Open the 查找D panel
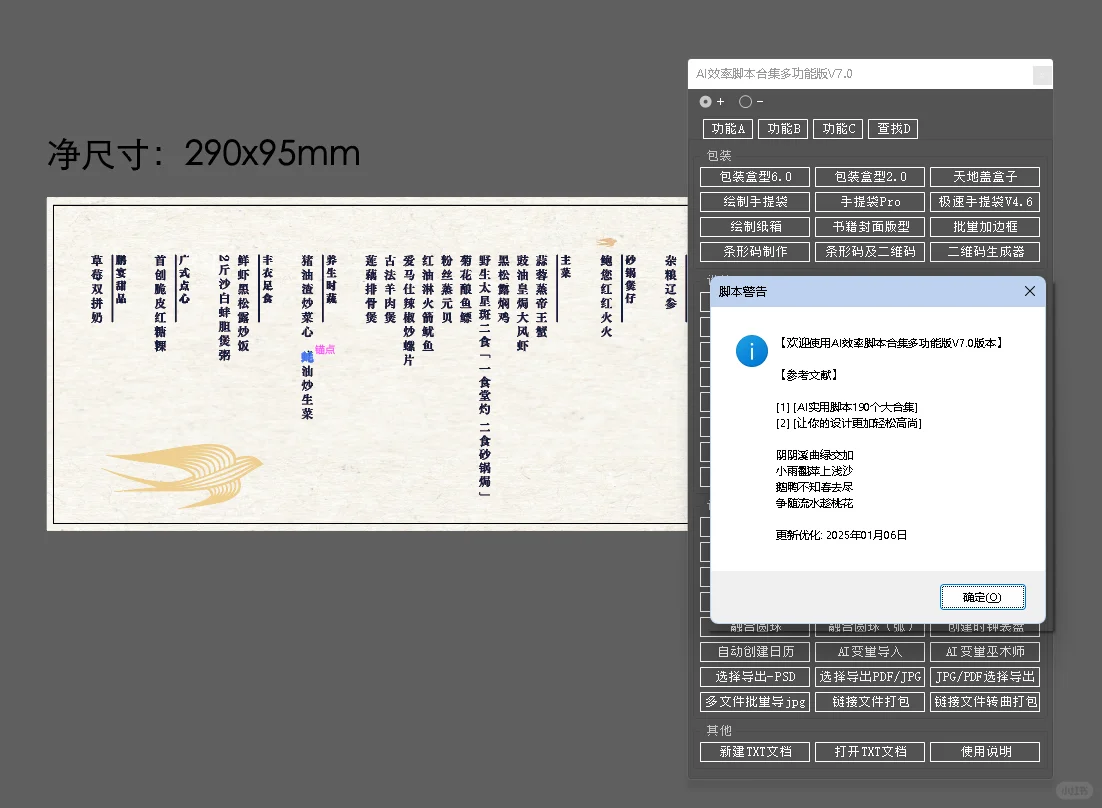The image size is (1102, 808). tap(890, 128)
